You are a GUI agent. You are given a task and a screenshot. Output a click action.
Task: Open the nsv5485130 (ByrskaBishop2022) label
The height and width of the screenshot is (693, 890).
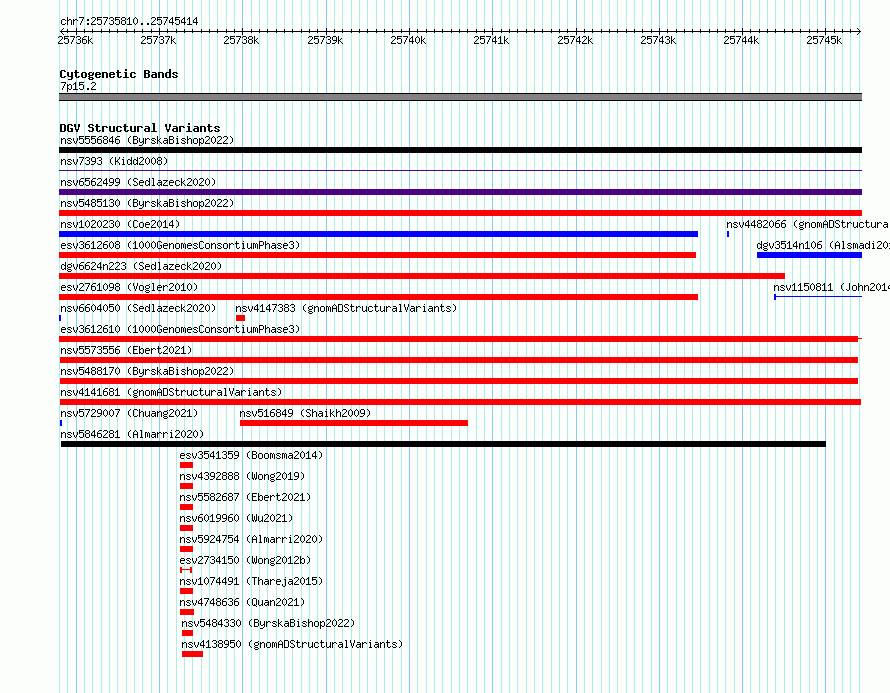(147, 203)
